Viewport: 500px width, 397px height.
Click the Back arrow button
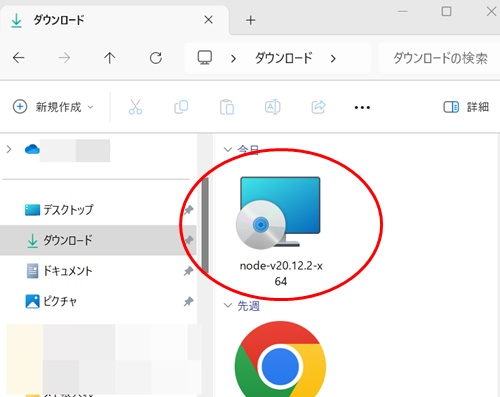coord(18,58)
